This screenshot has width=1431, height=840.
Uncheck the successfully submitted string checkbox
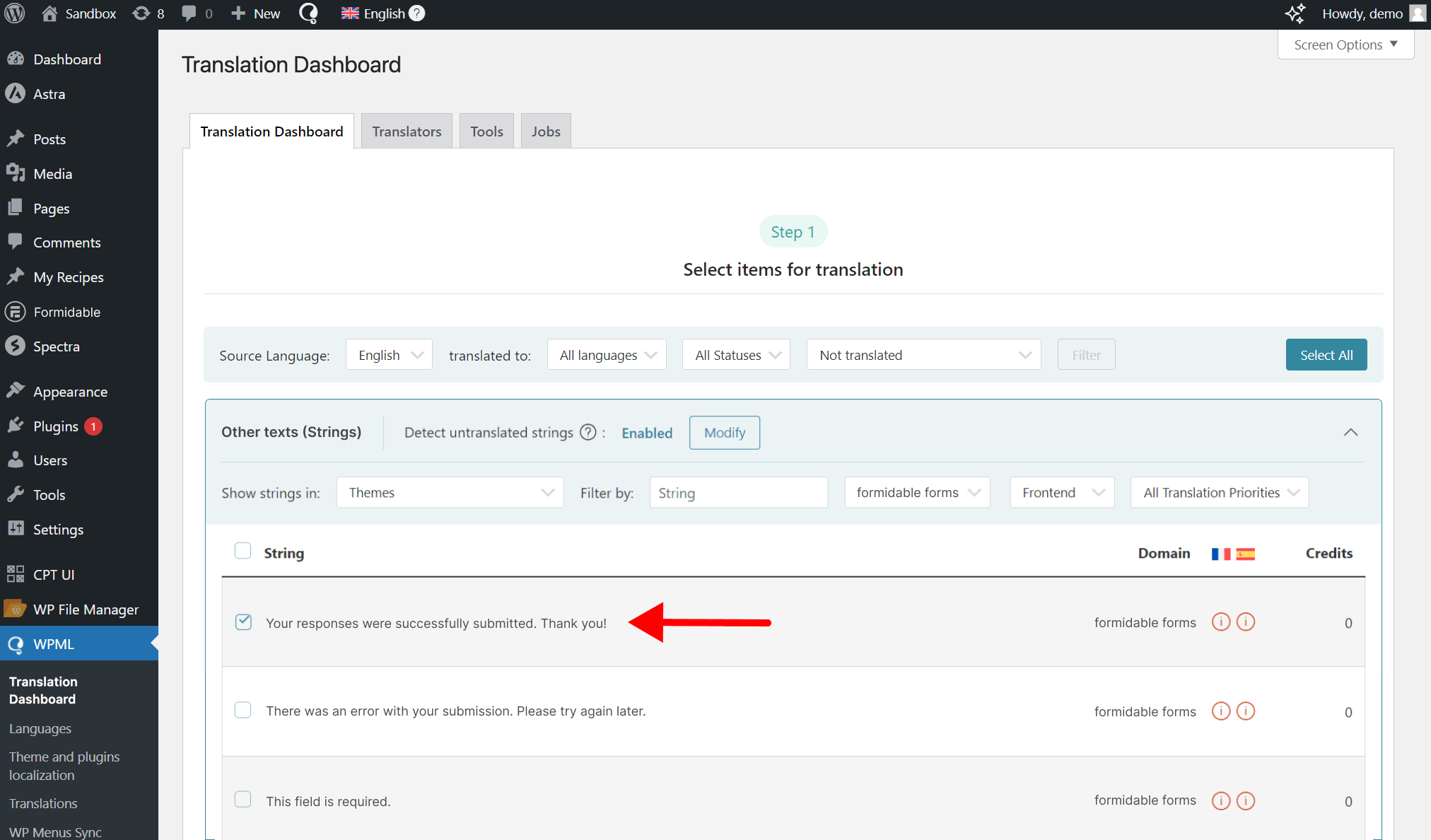coord(243,622)
